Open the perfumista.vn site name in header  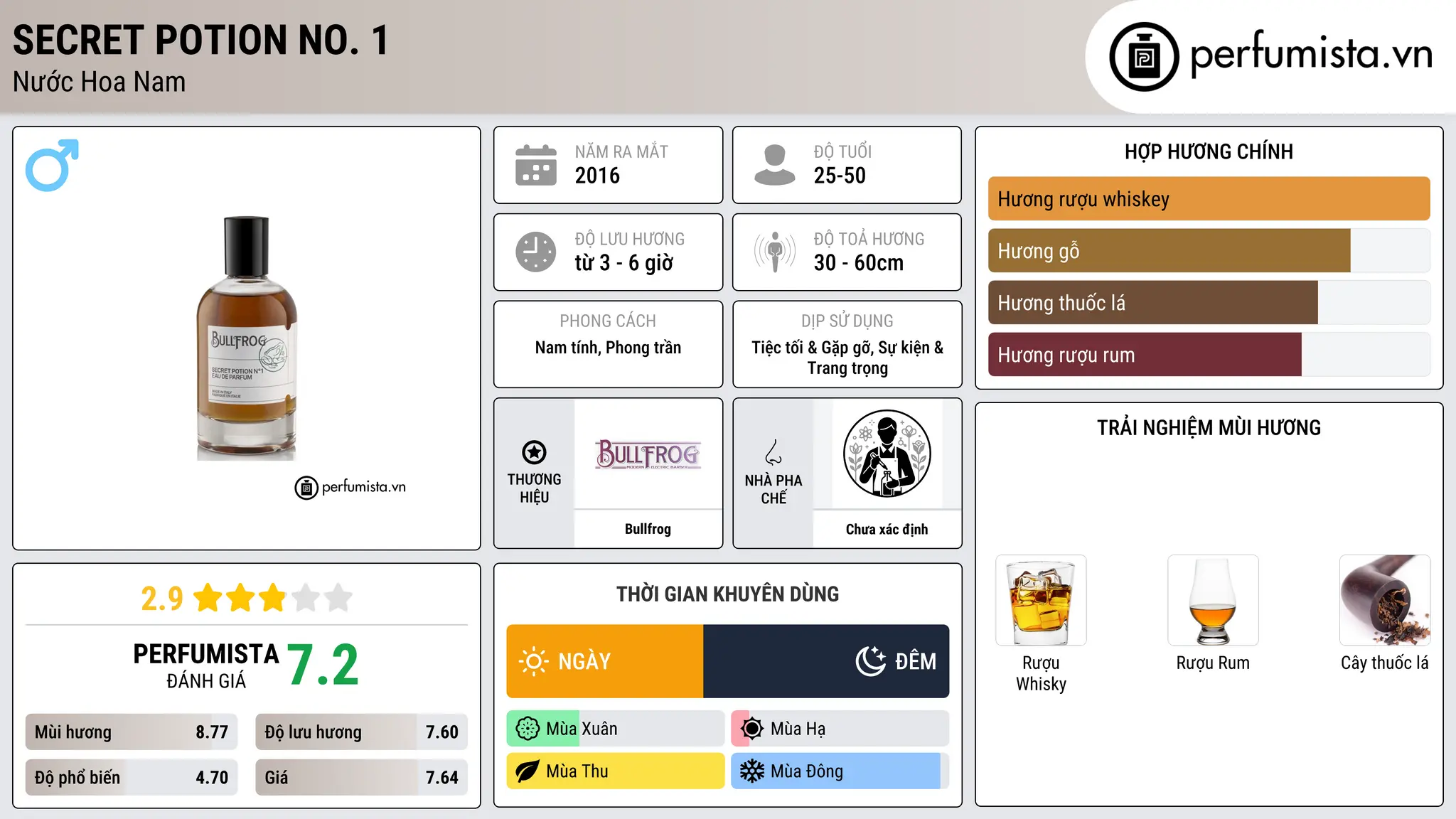pyautogui.click(x=1311, y=55)
